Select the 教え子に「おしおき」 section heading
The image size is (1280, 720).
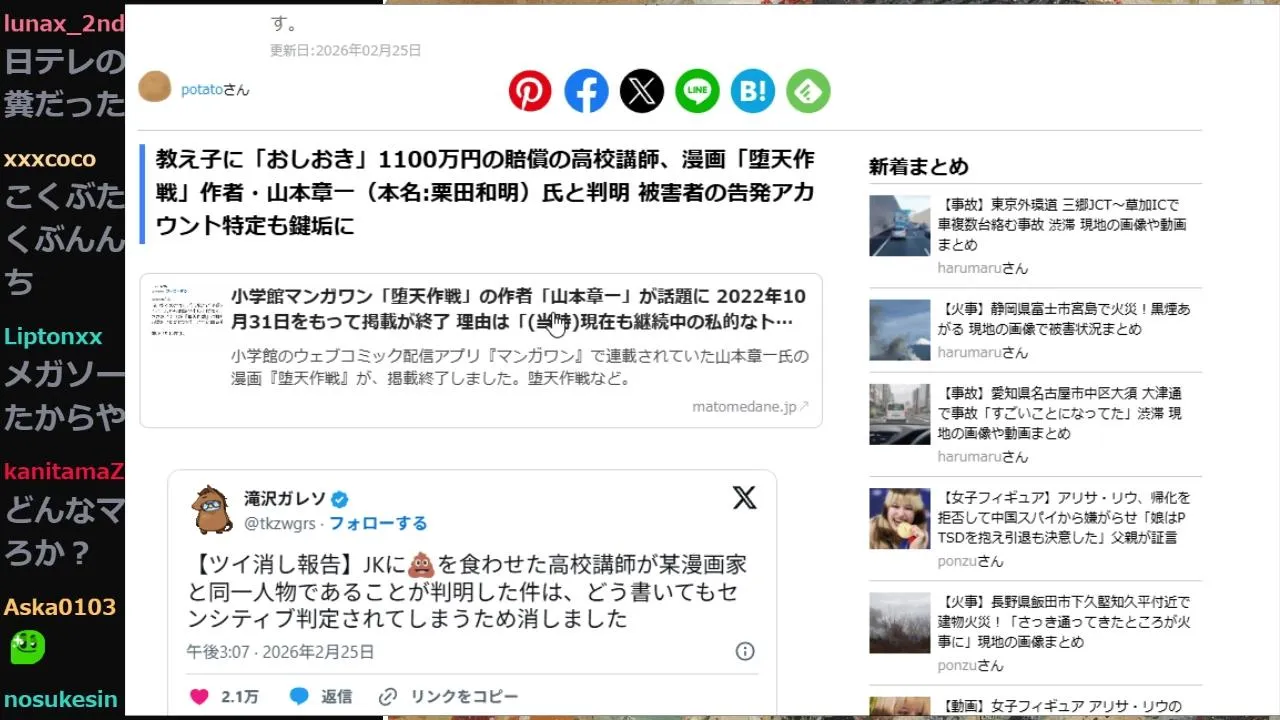tap(484, 193)
